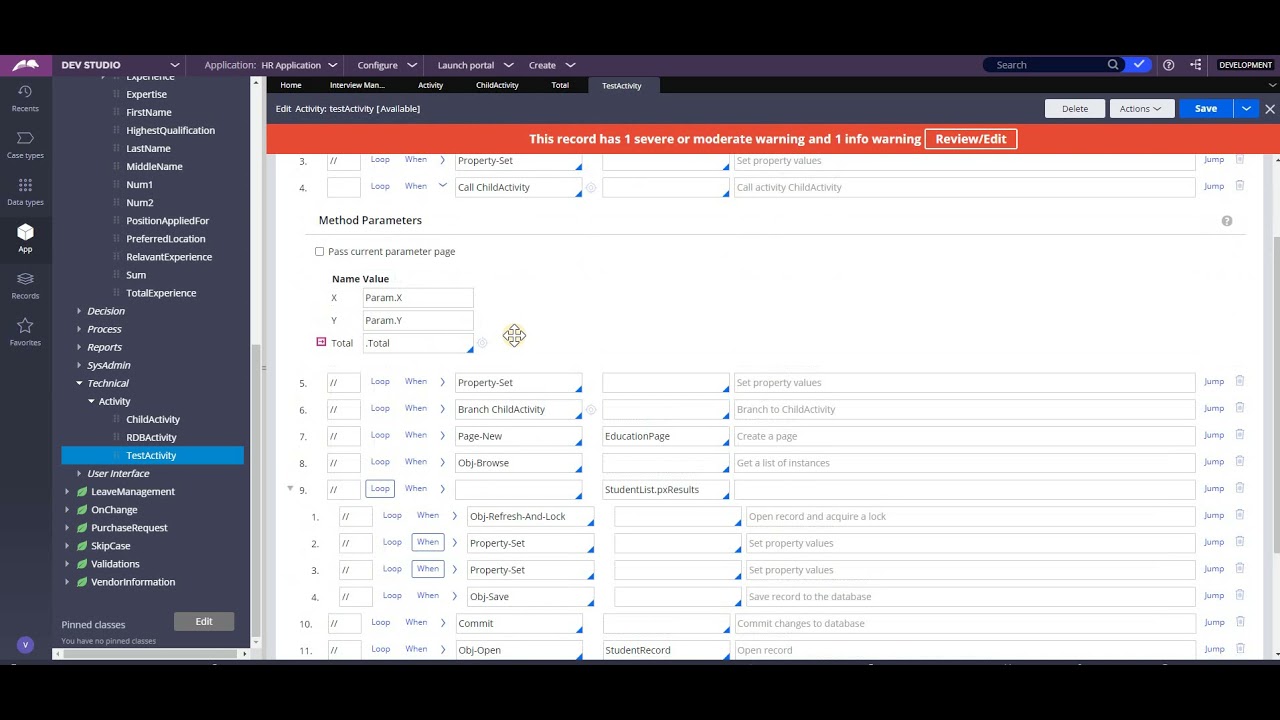
Task: Click the // label box of step 7
Action: pos(343,436)
